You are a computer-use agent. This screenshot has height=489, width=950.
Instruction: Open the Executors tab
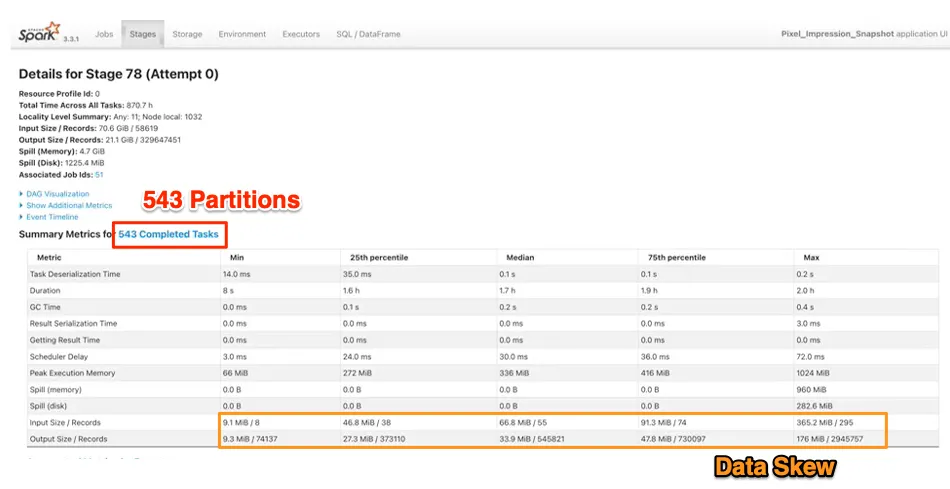click(x=301, y=34)
